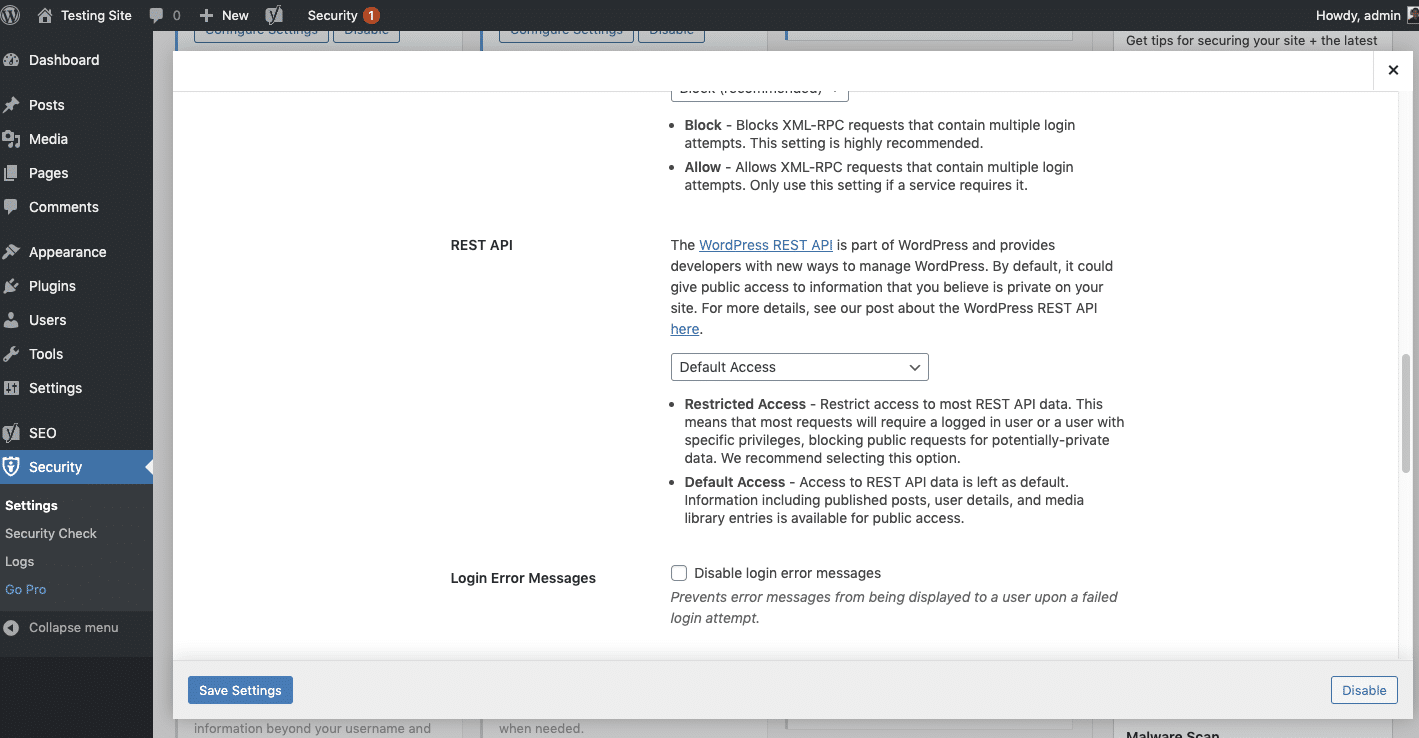Click Howdy, admin account menu

pos(1358,15)
